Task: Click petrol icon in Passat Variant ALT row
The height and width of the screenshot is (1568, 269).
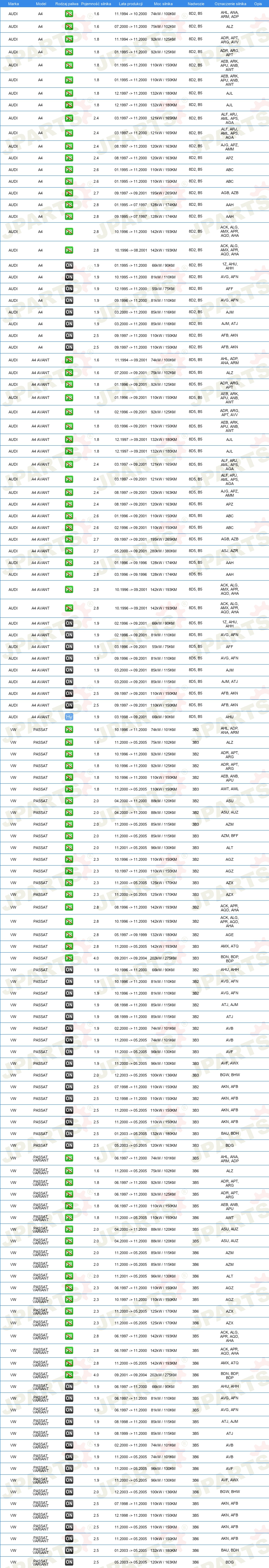Action: tap(69, 1276)
